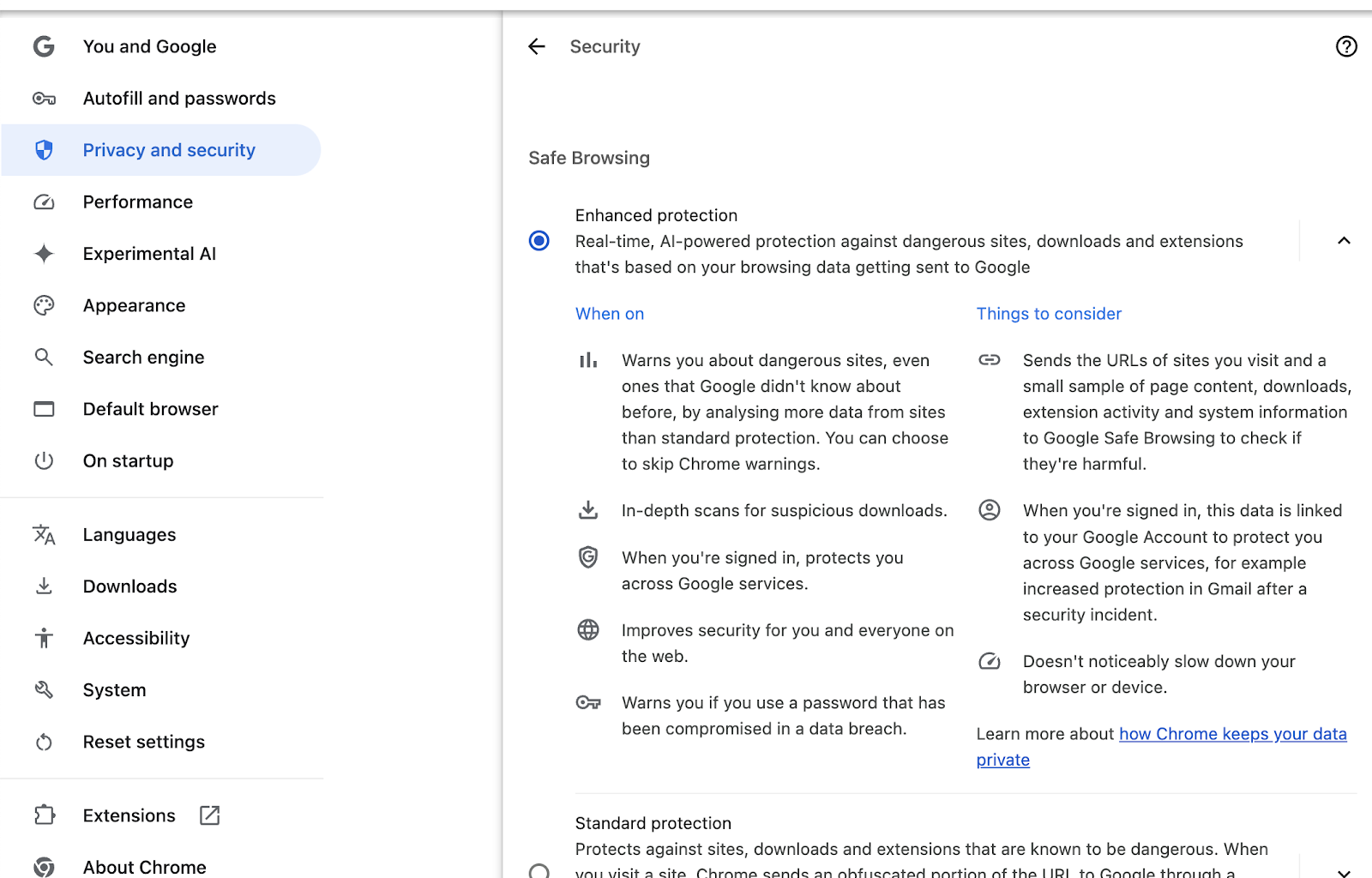Open Search engine settings

click(161, 358)
